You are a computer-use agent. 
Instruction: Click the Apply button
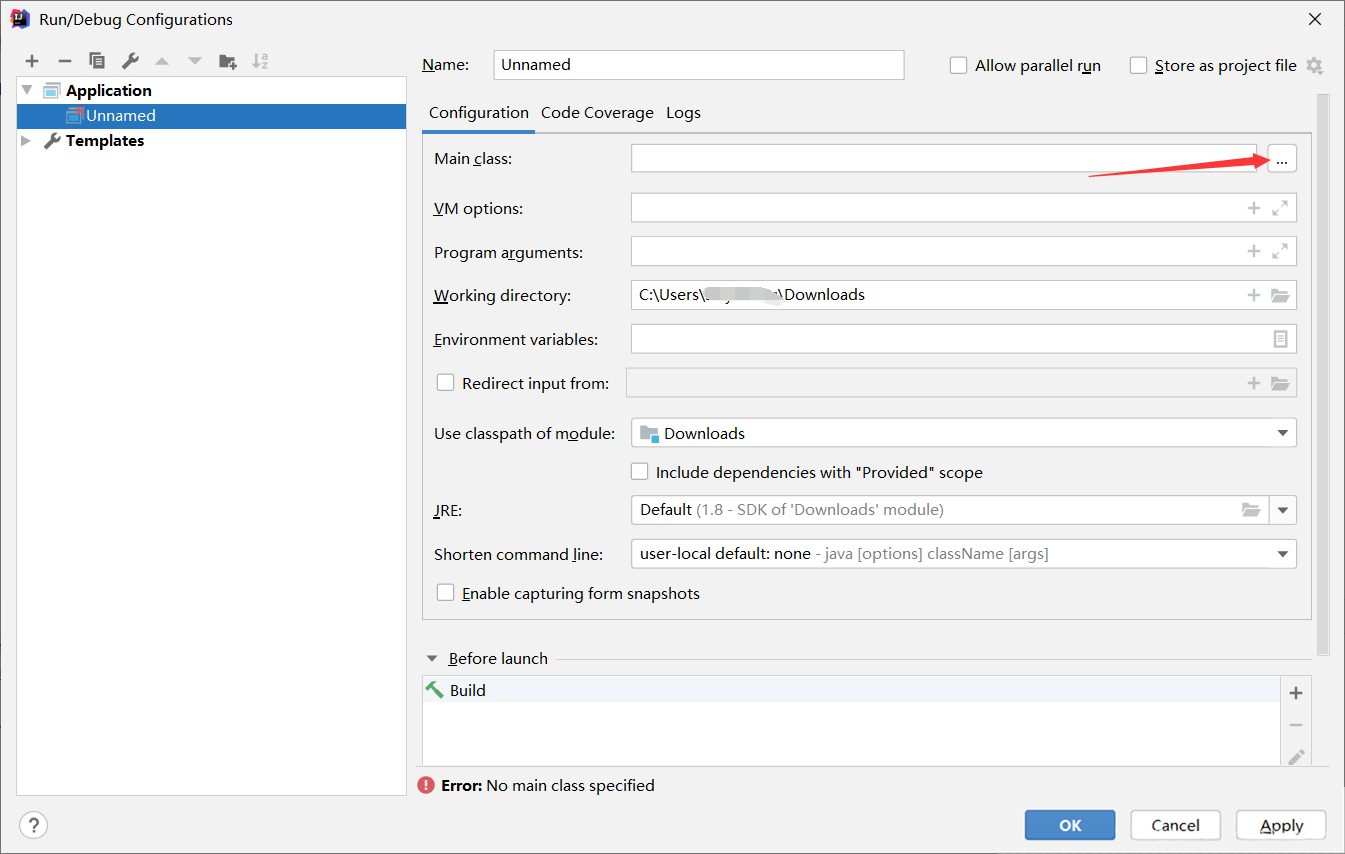[x=1281, y=825]
